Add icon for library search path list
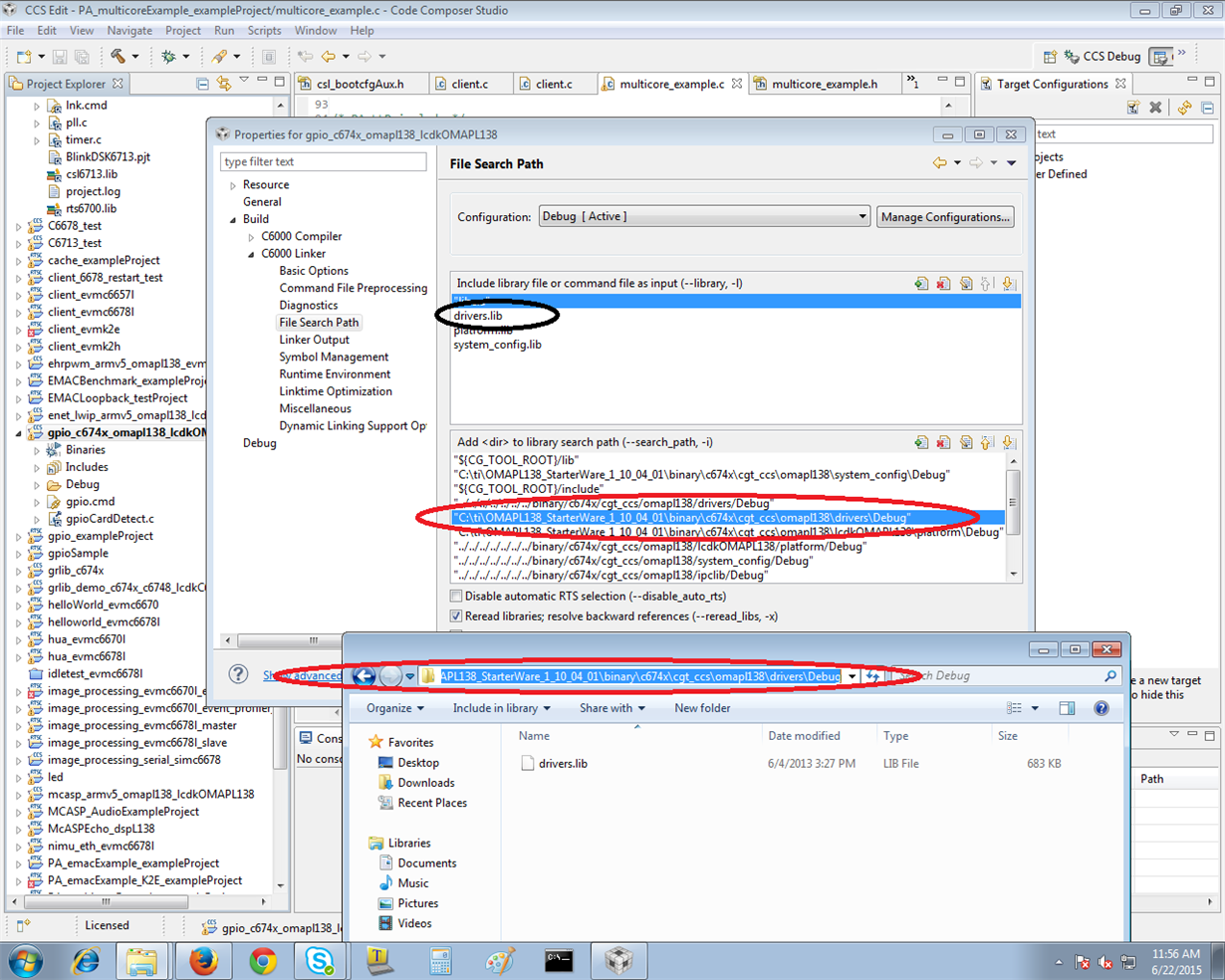Viewport: 1225px width, 980px height. (x=921, y=442)
